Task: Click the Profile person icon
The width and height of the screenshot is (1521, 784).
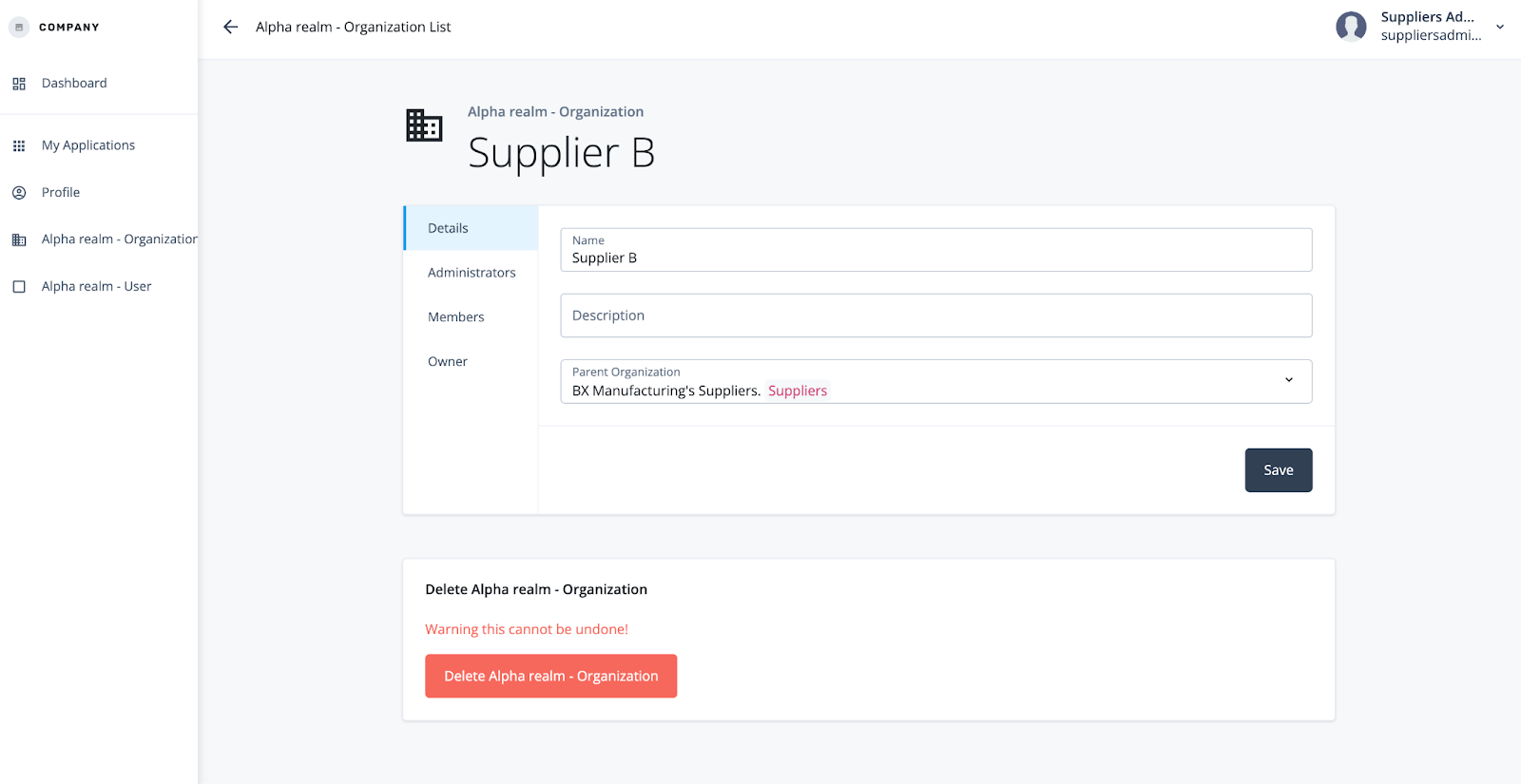Action: pyautogui.click(x=19, y=193)
